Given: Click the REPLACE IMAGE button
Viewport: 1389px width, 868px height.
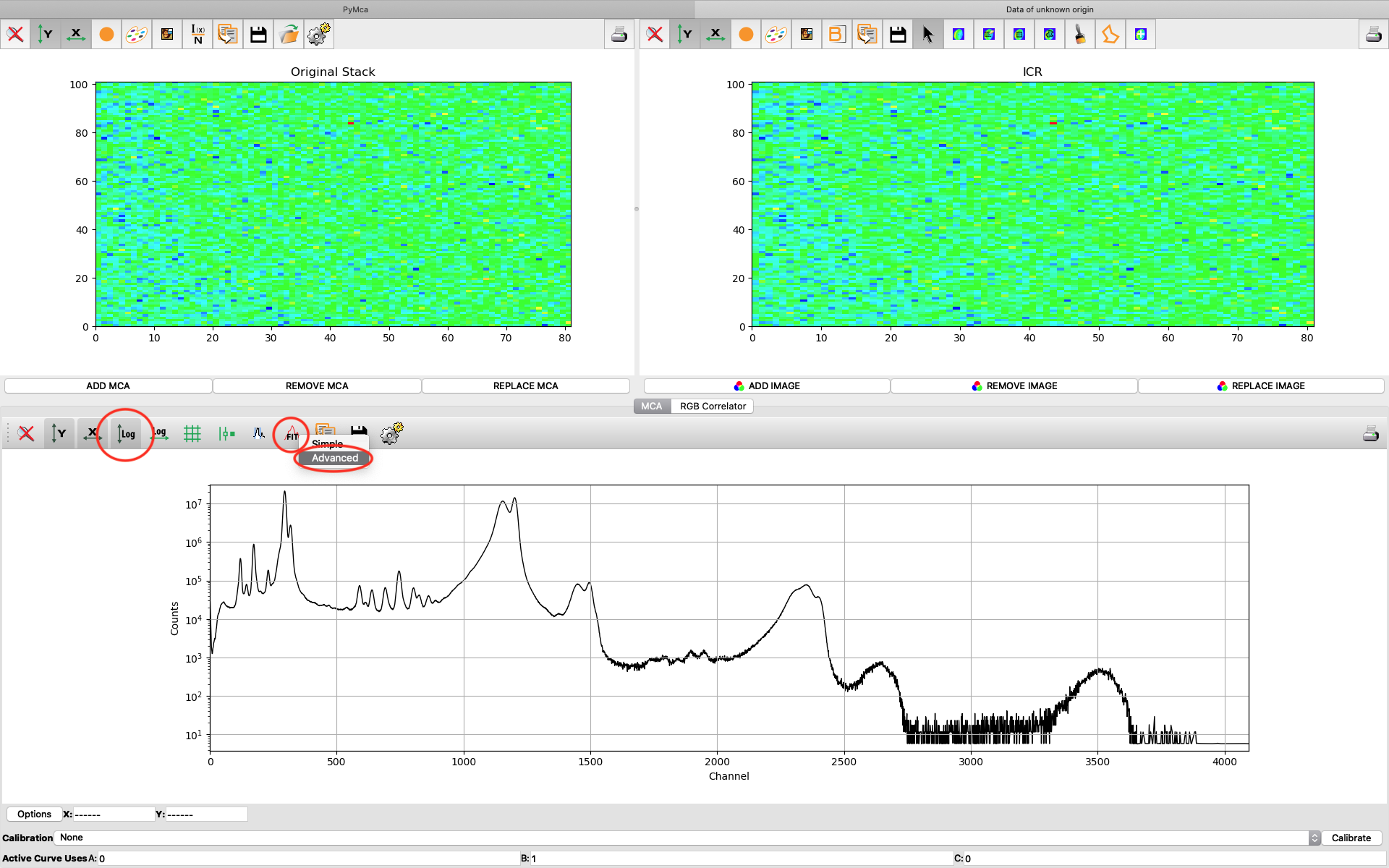Looking at the screenshot, I should coord(1260,386).
